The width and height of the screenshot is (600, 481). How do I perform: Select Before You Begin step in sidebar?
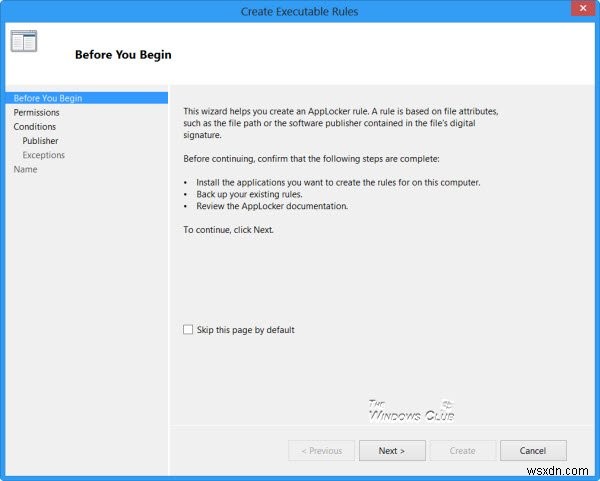tap(87, 98)
